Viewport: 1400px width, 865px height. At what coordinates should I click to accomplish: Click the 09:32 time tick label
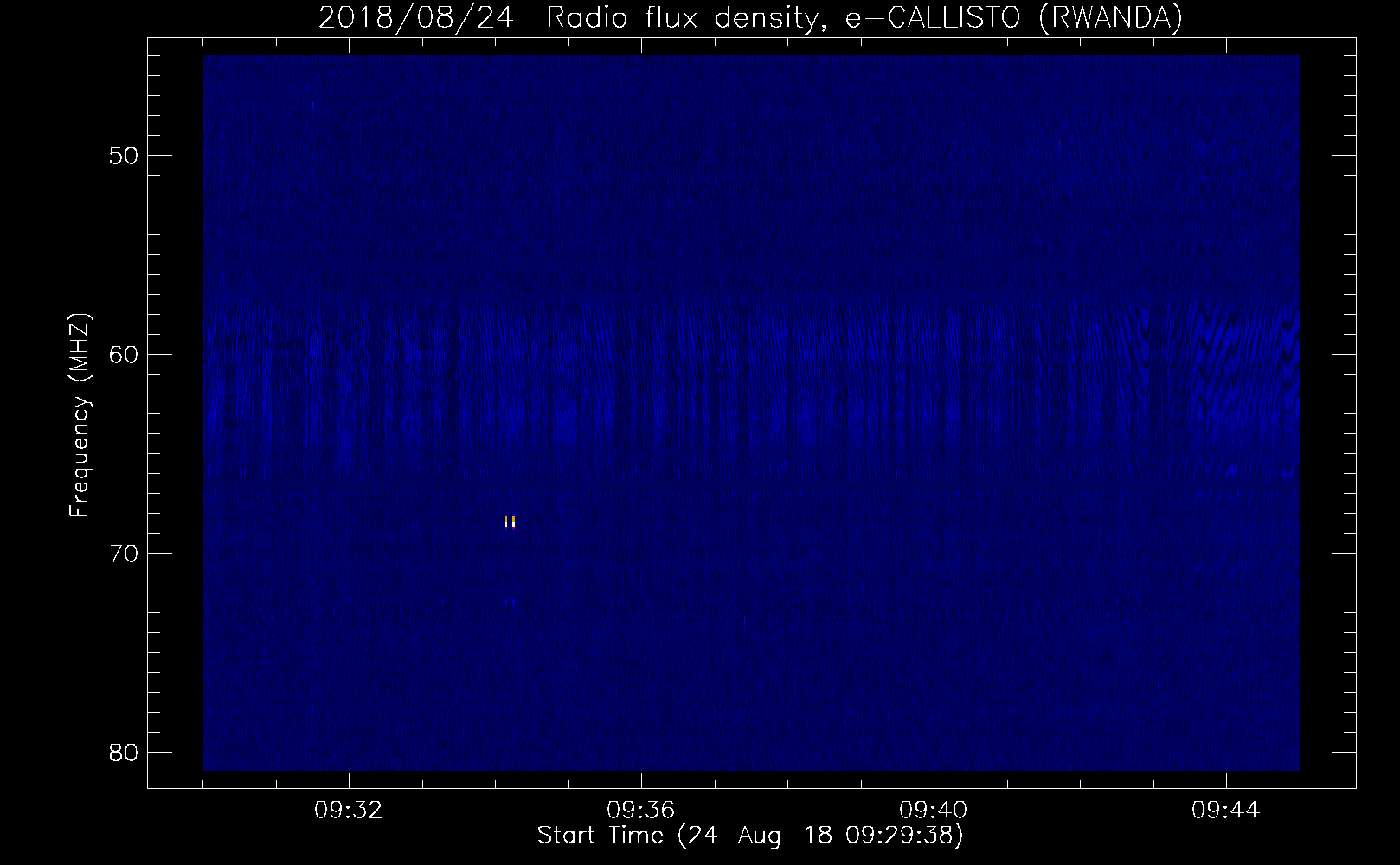(x=349, y=811)
